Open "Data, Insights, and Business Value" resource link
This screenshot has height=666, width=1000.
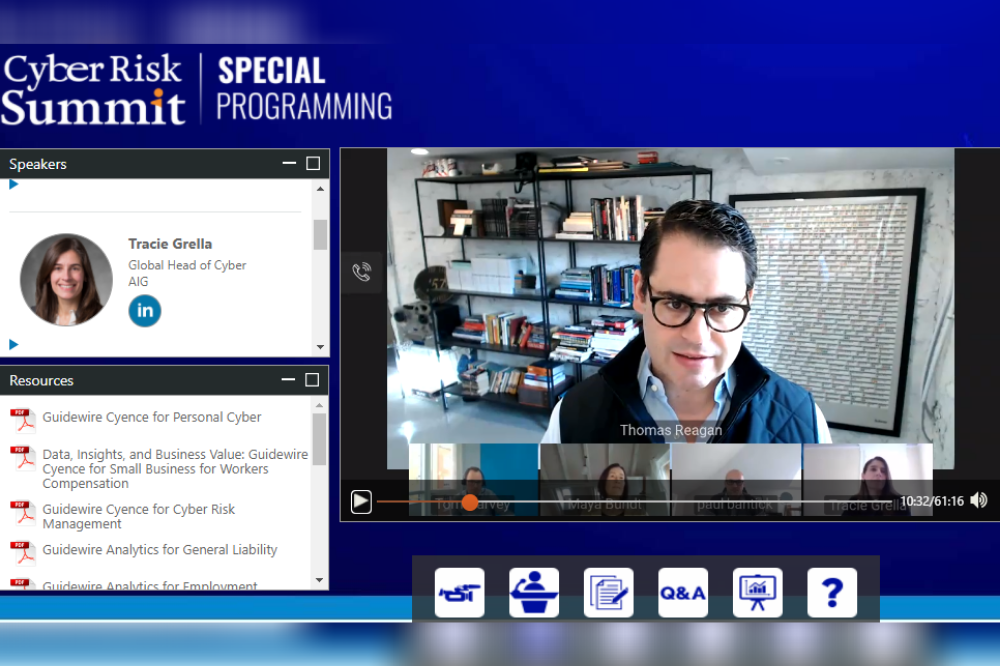[175, 469]
